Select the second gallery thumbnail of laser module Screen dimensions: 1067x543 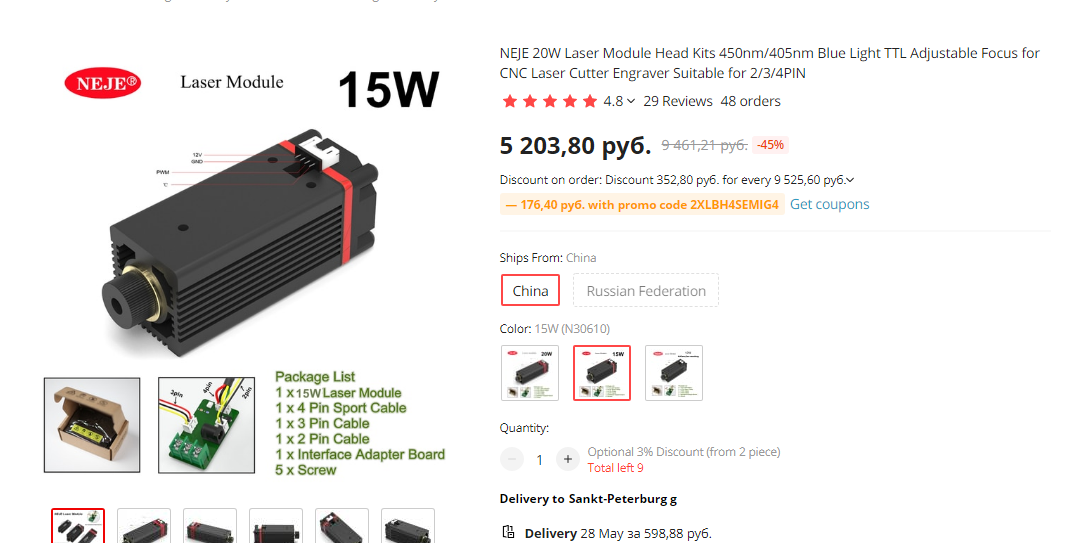[x=144, y=525]
